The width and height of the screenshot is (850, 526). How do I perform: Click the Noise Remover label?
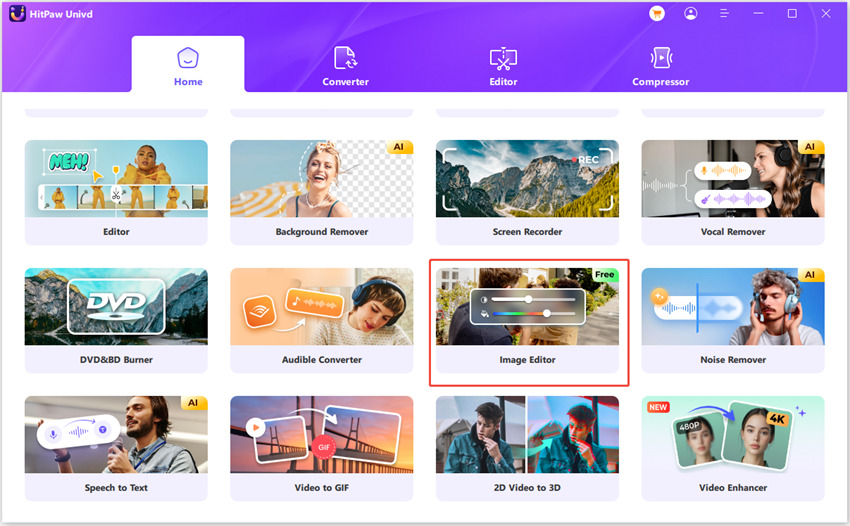tap(733, 360)
